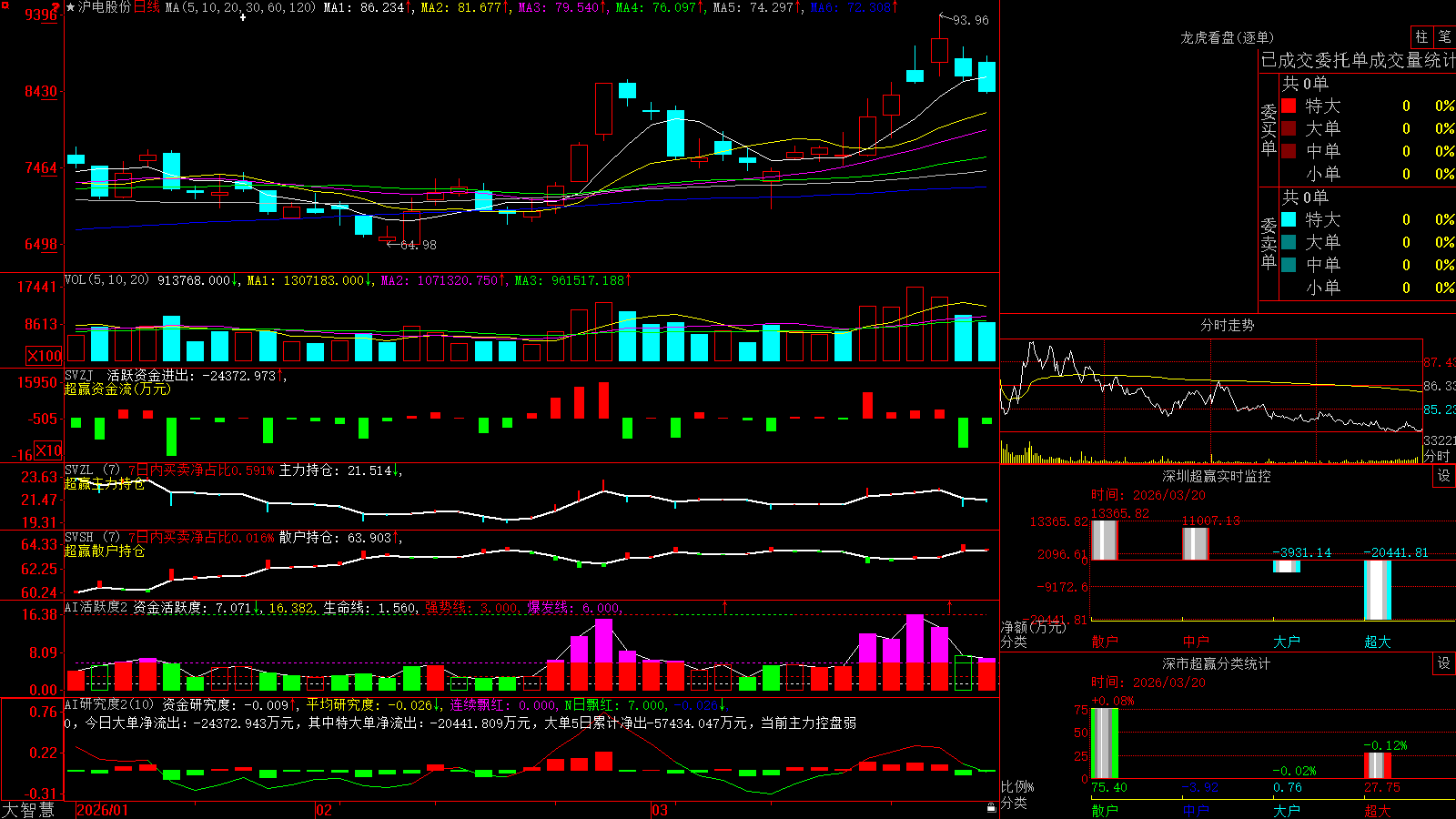Click the 当前主力控盘弱 status text
Image resolution: width=1456 pixels, height=819 pixels.
click(808, 723)
